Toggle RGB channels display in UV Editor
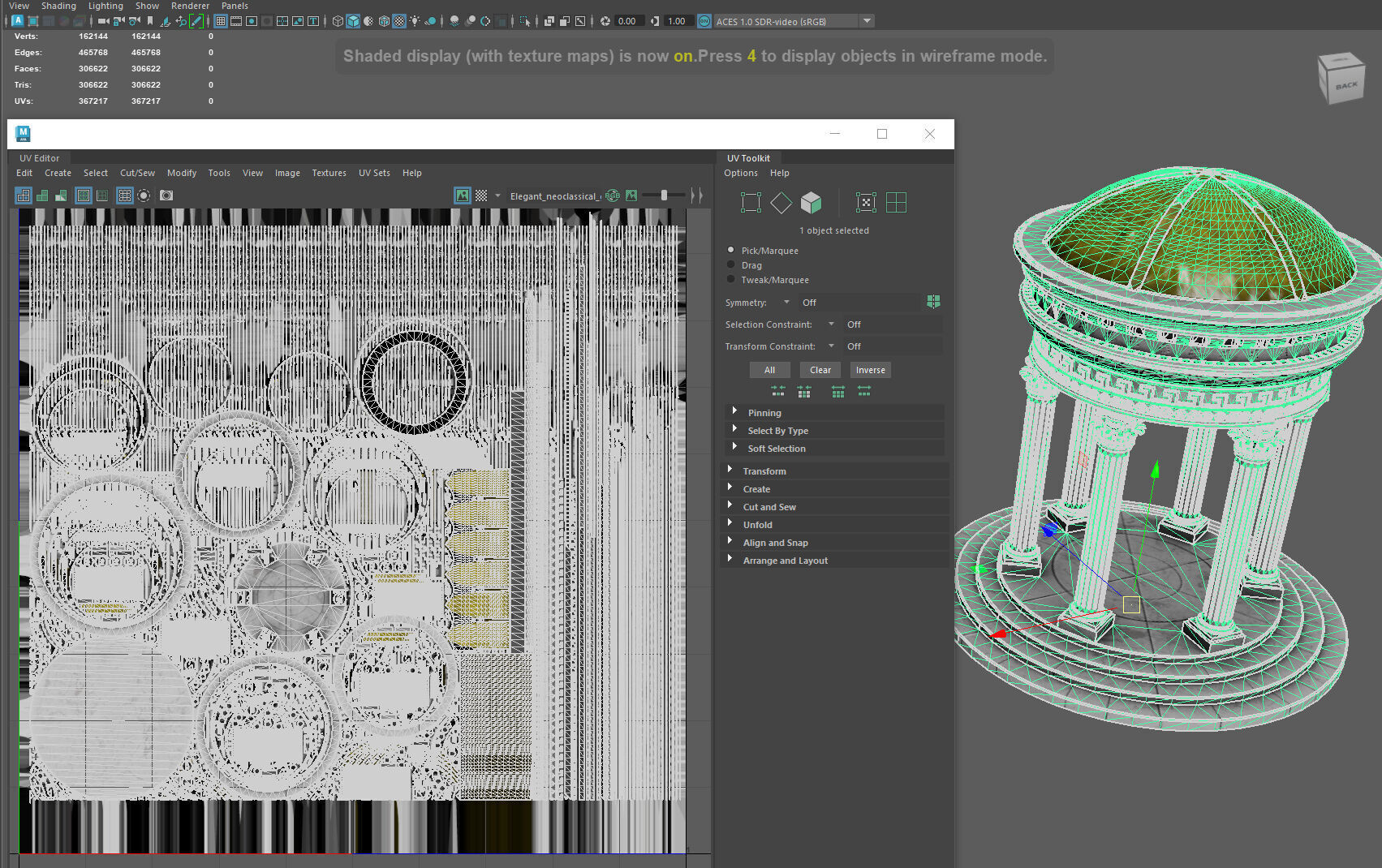Image resolution: width=1382 pixels, height=868 pixels. coord(613,196)
